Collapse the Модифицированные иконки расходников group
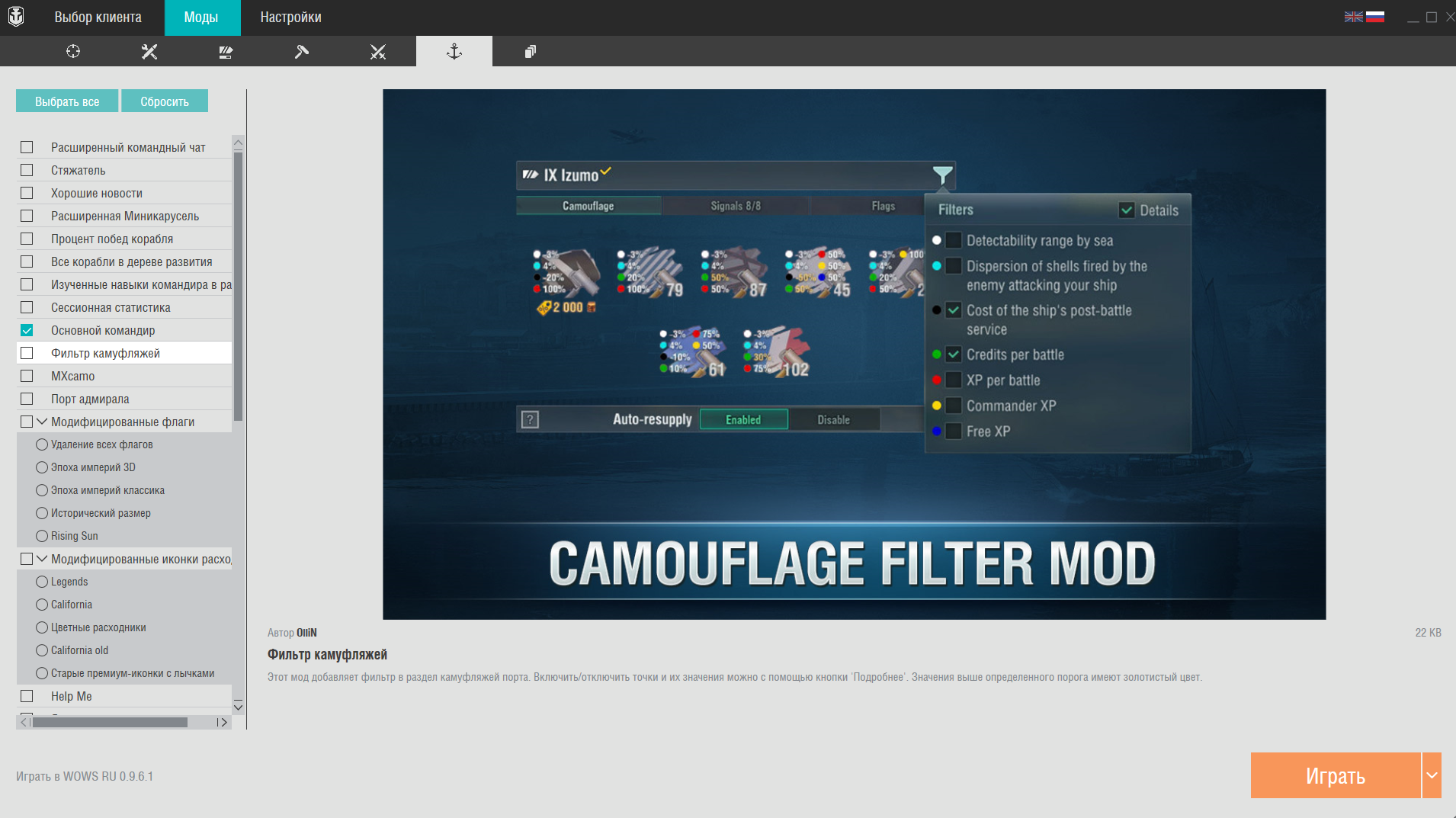 click(43, 559)
